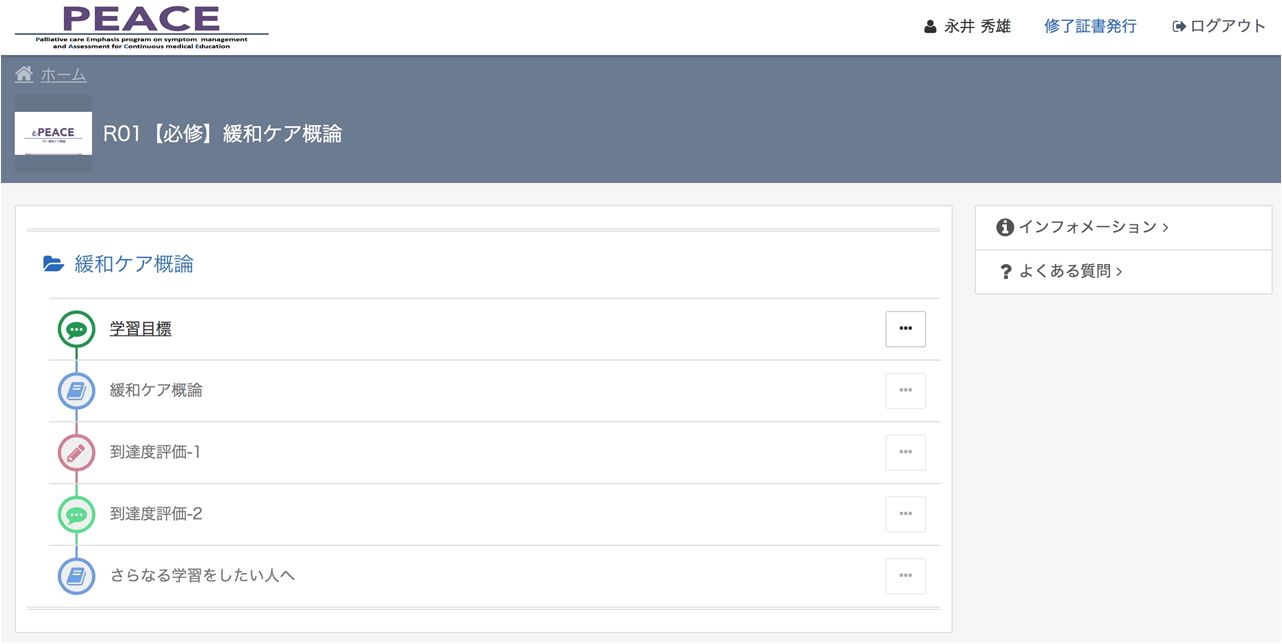
Task: Open the ellipsis menu for 緩和ケア概論 row
Action: 905,391
